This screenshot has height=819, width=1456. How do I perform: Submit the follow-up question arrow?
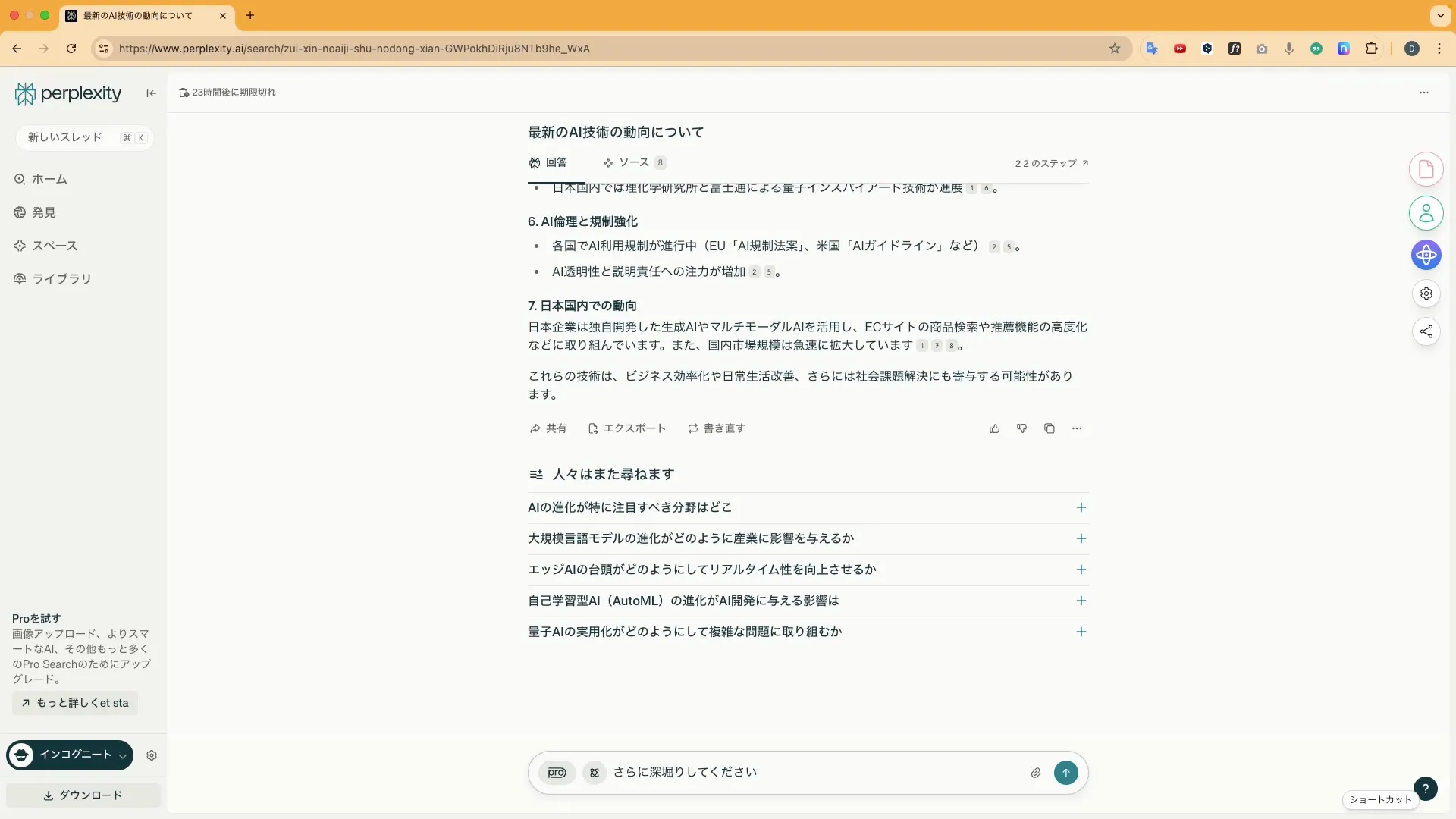1066,773
